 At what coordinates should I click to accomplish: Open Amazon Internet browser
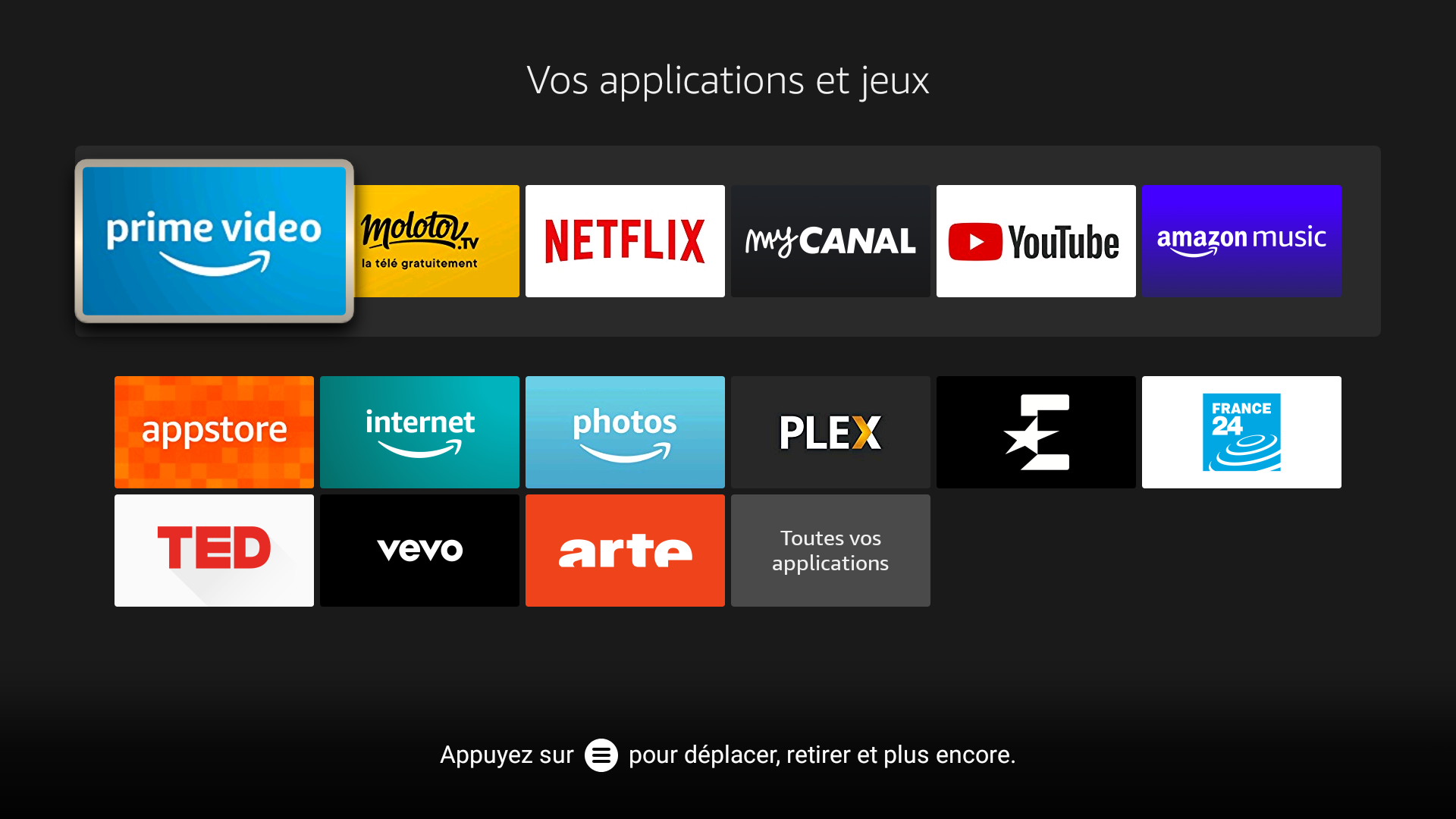[419, 431]
